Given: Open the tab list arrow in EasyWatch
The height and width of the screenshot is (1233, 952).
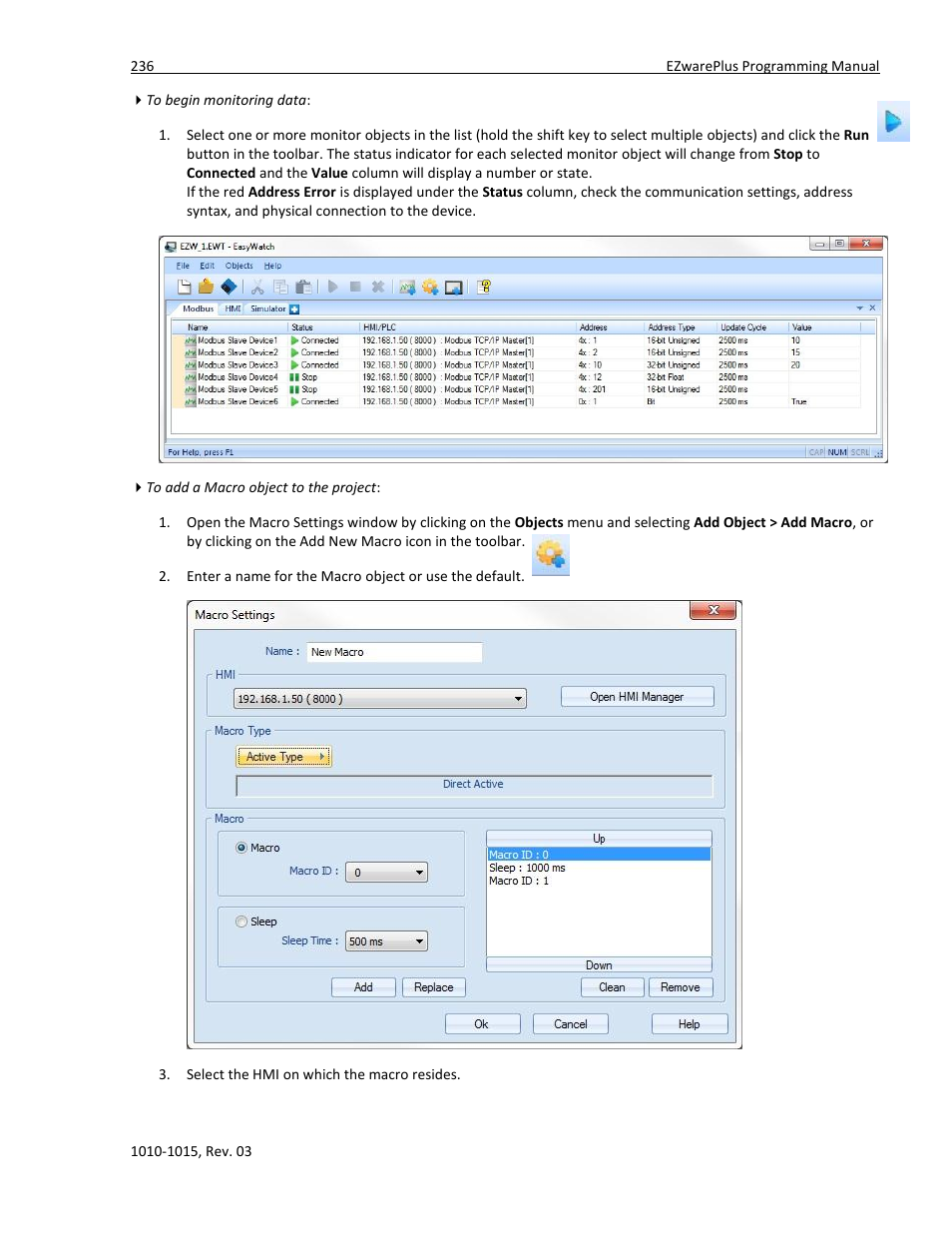Looking at the screenshot, I should tap(860, 308).
